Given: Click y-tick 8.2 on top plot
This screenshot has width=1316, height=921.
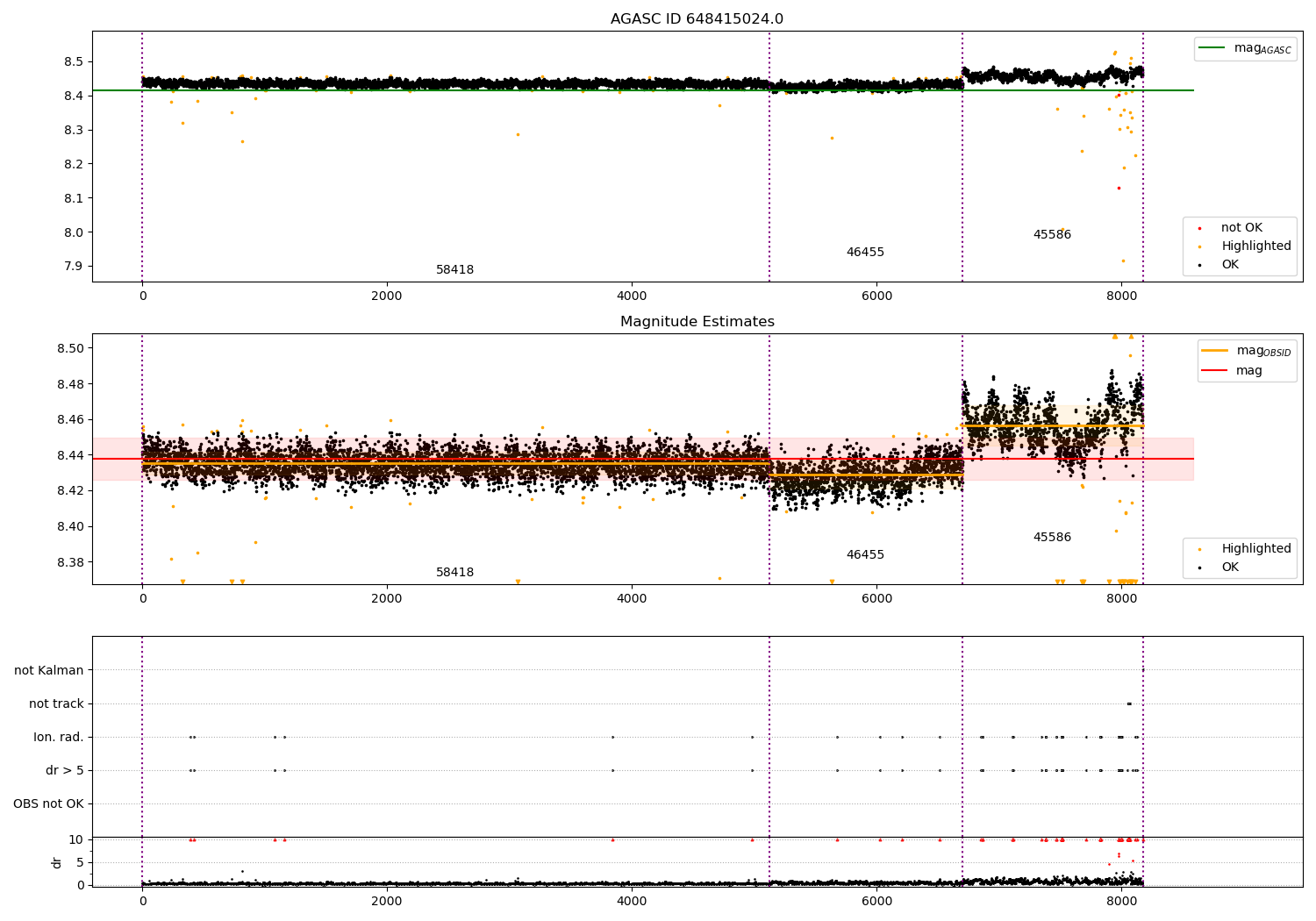Looking at the screenshot, I should pyautogui.click(x=74, y=165).
